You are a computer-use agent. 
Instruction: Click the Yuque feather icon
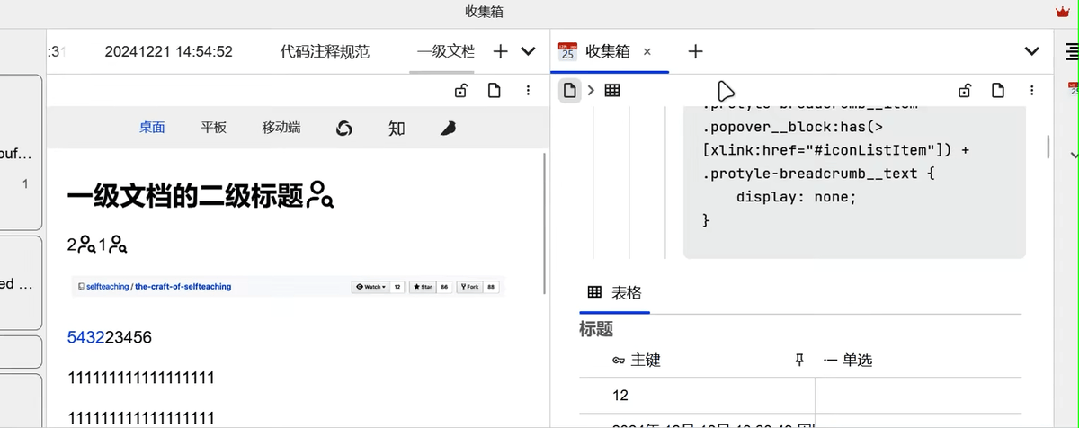(448, 128)
